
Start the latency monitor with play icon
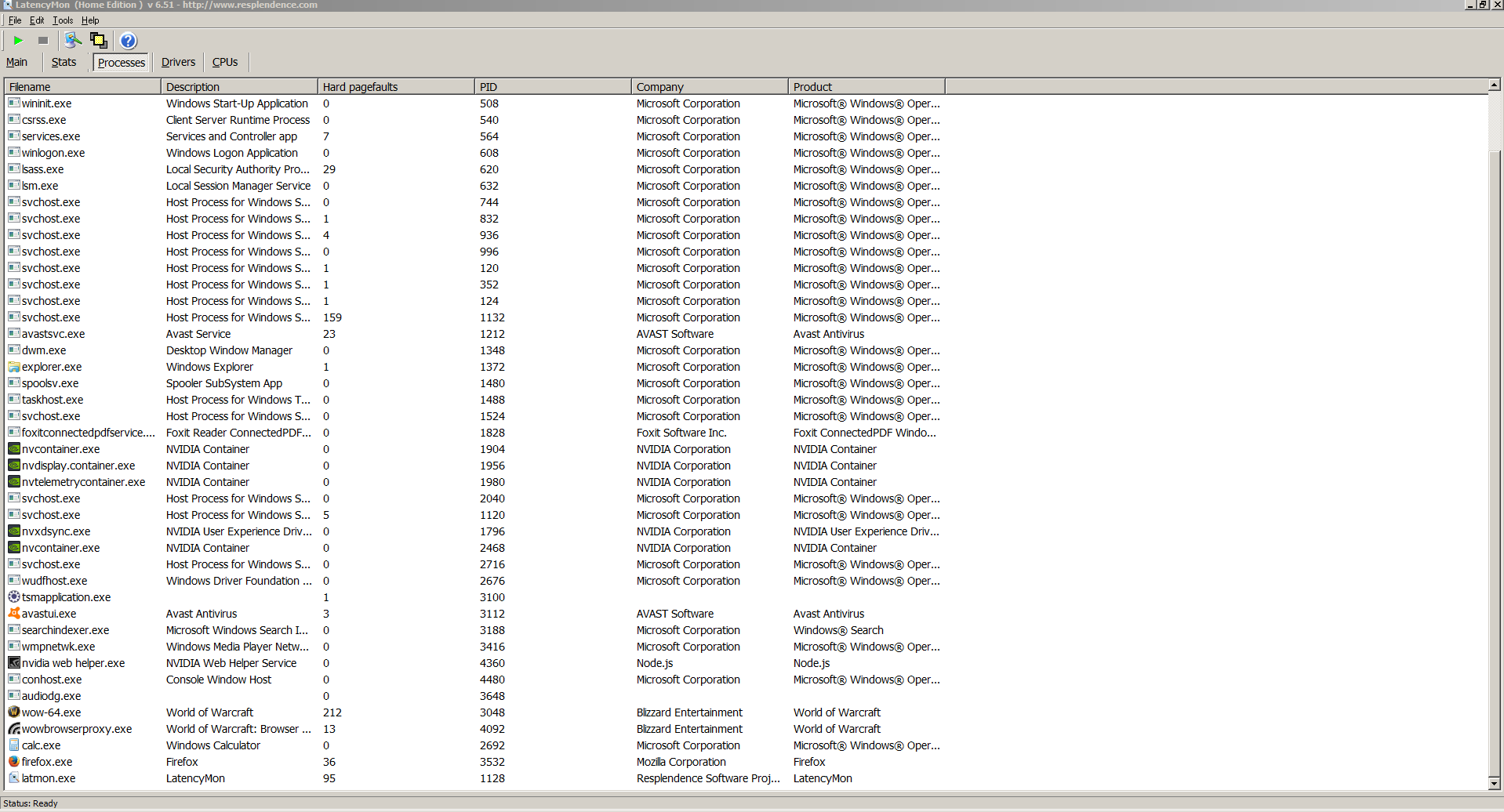coord(18,40)
